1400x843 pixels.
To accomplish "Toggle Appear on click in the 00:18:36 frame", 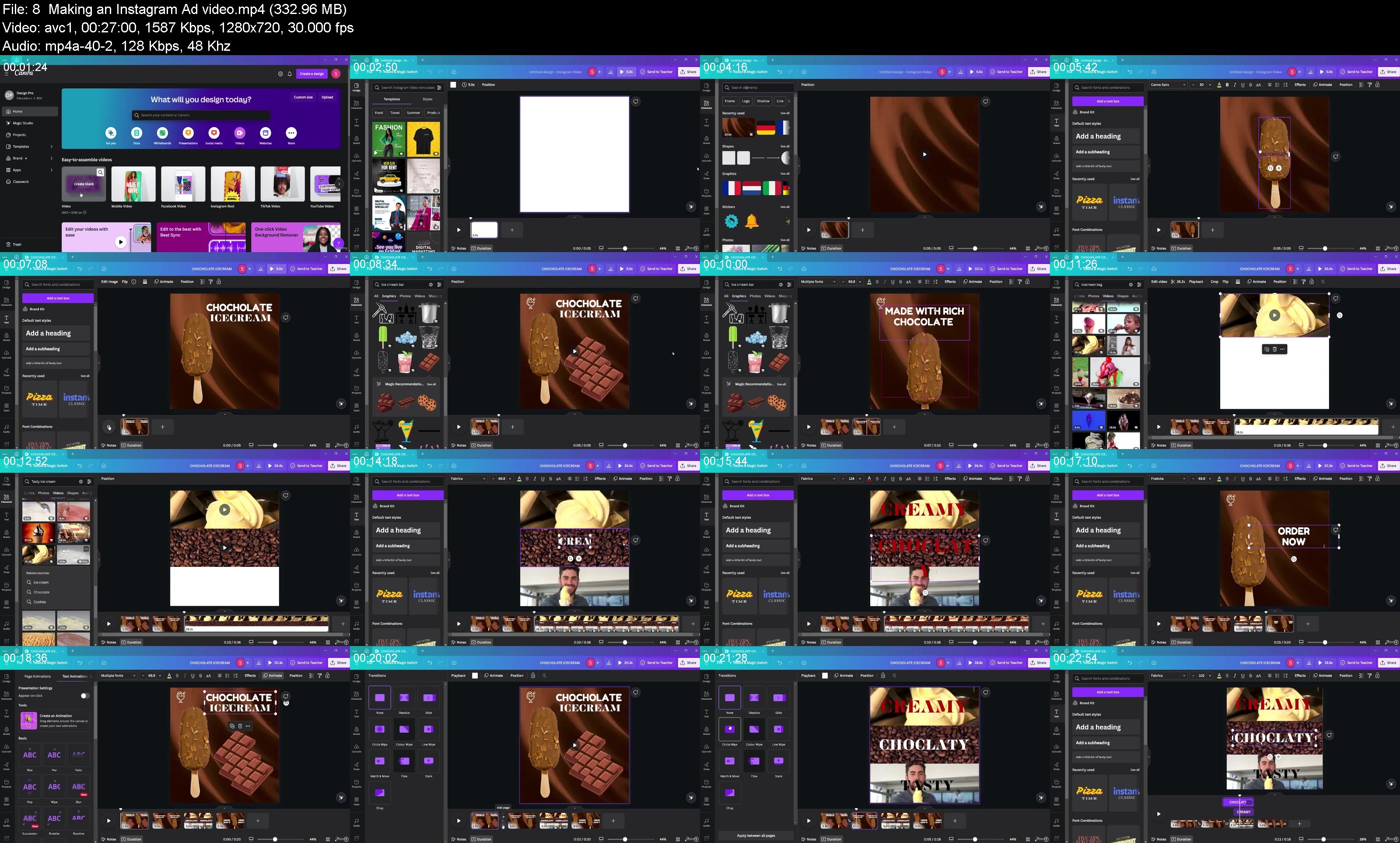I will (85, 696).
